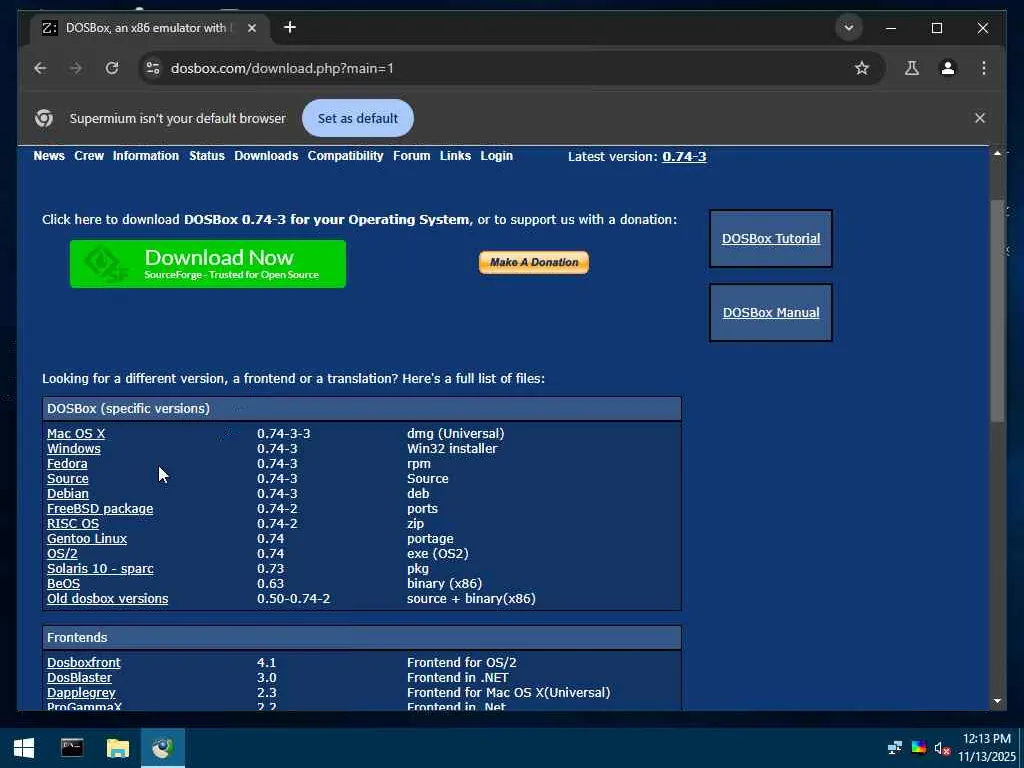Viewport: 1024px width, 768px height.
Task: Open File Explorer from taskbar
Action: [118, 748]
